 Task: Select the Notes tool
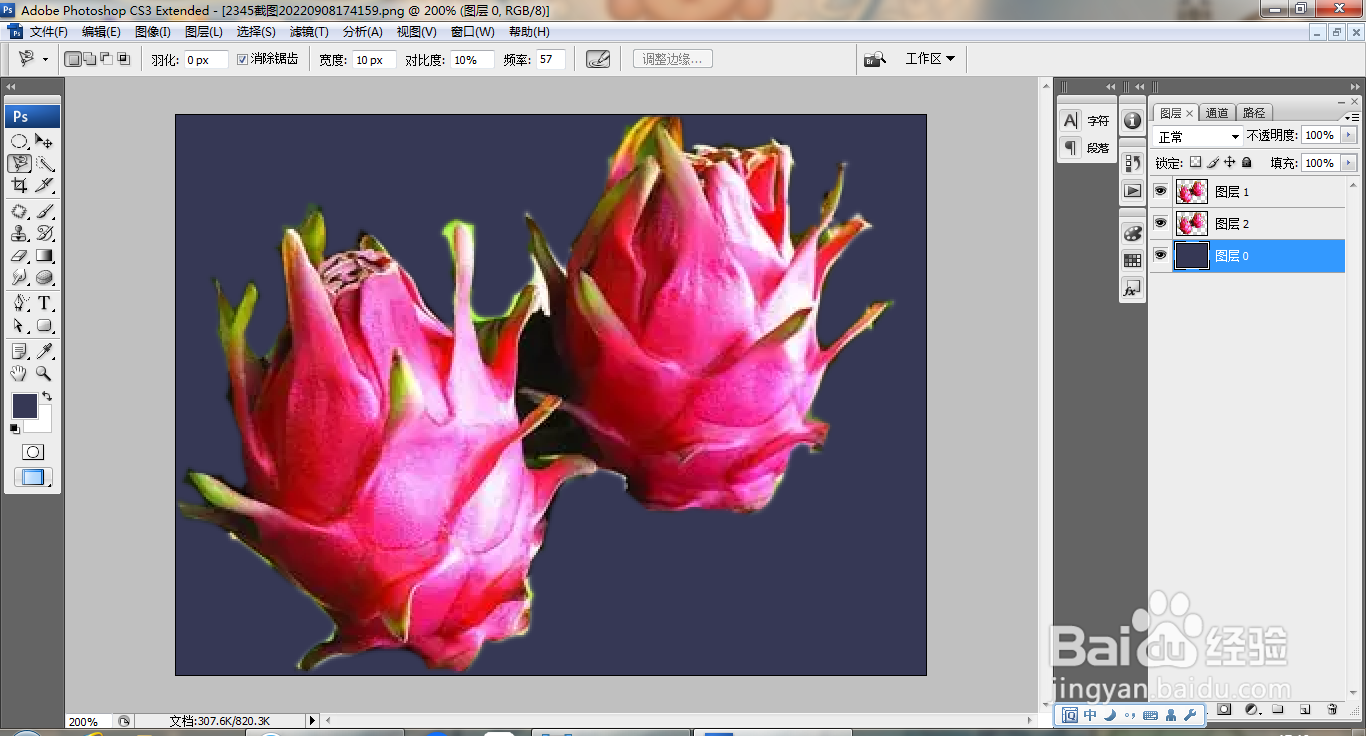point(19,351)
